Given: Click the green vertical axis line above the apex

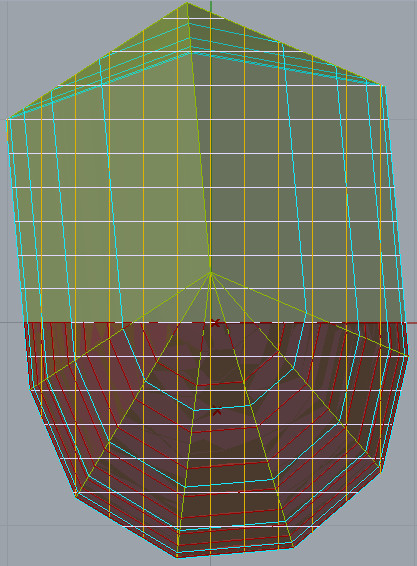Looking at the screenshot, I should tap(211, 6).
